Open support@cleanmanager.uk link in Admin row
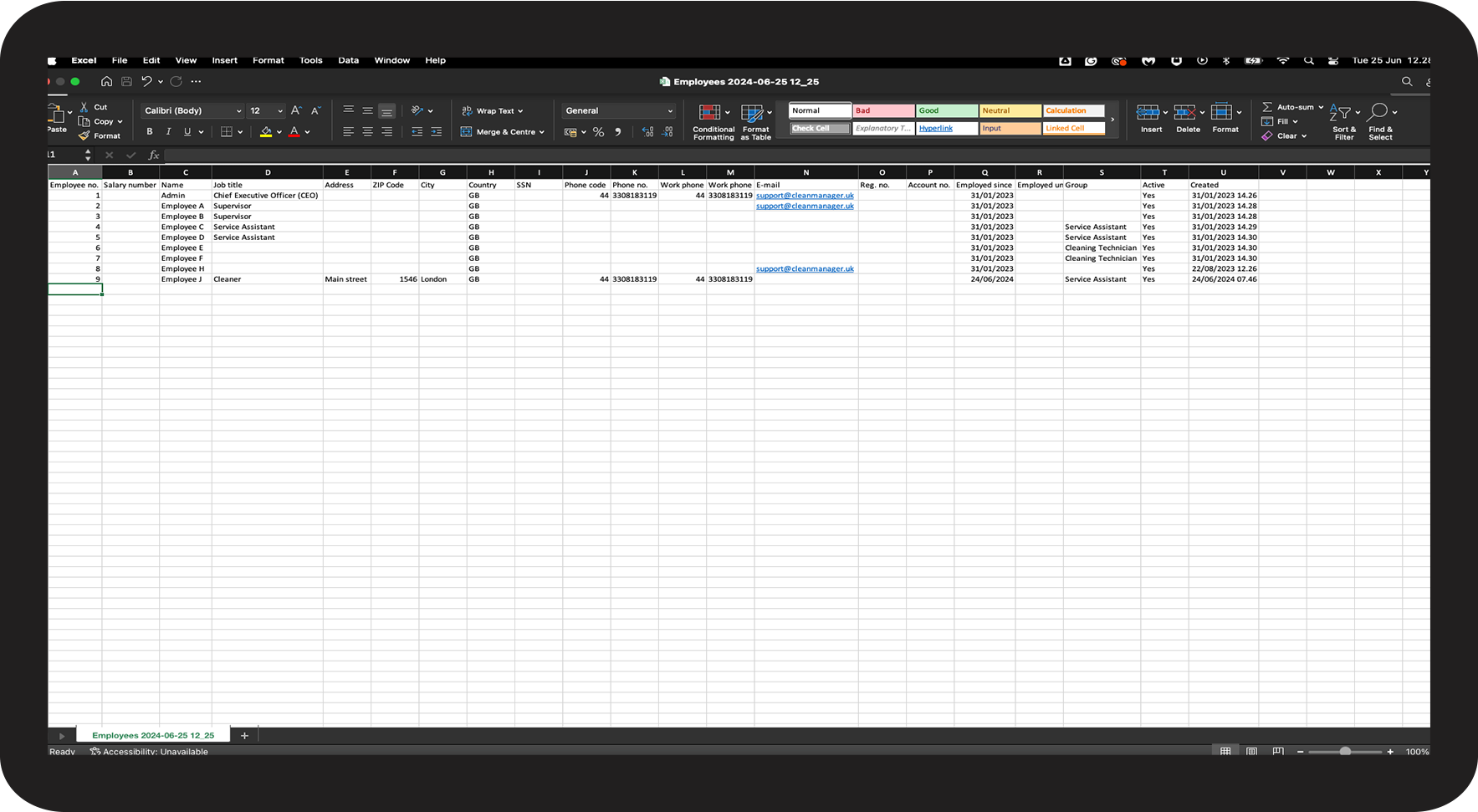 point(805,196)
